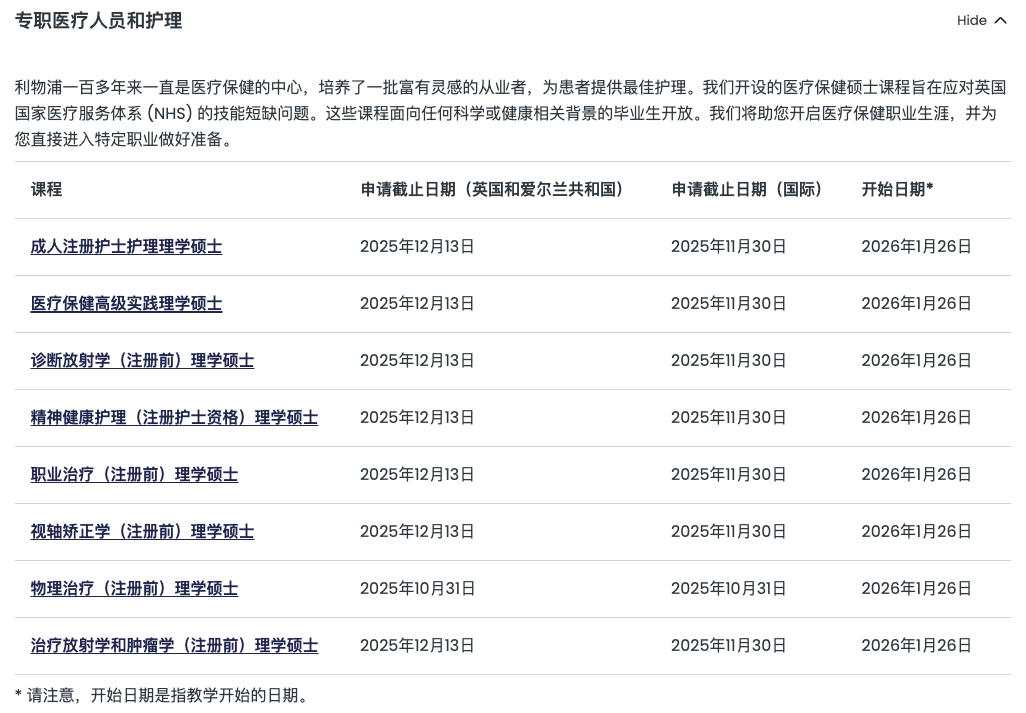Click the 申请截止日期（国际） column header
Viewport: 1026px width, 713px height.
click(747, 190)
